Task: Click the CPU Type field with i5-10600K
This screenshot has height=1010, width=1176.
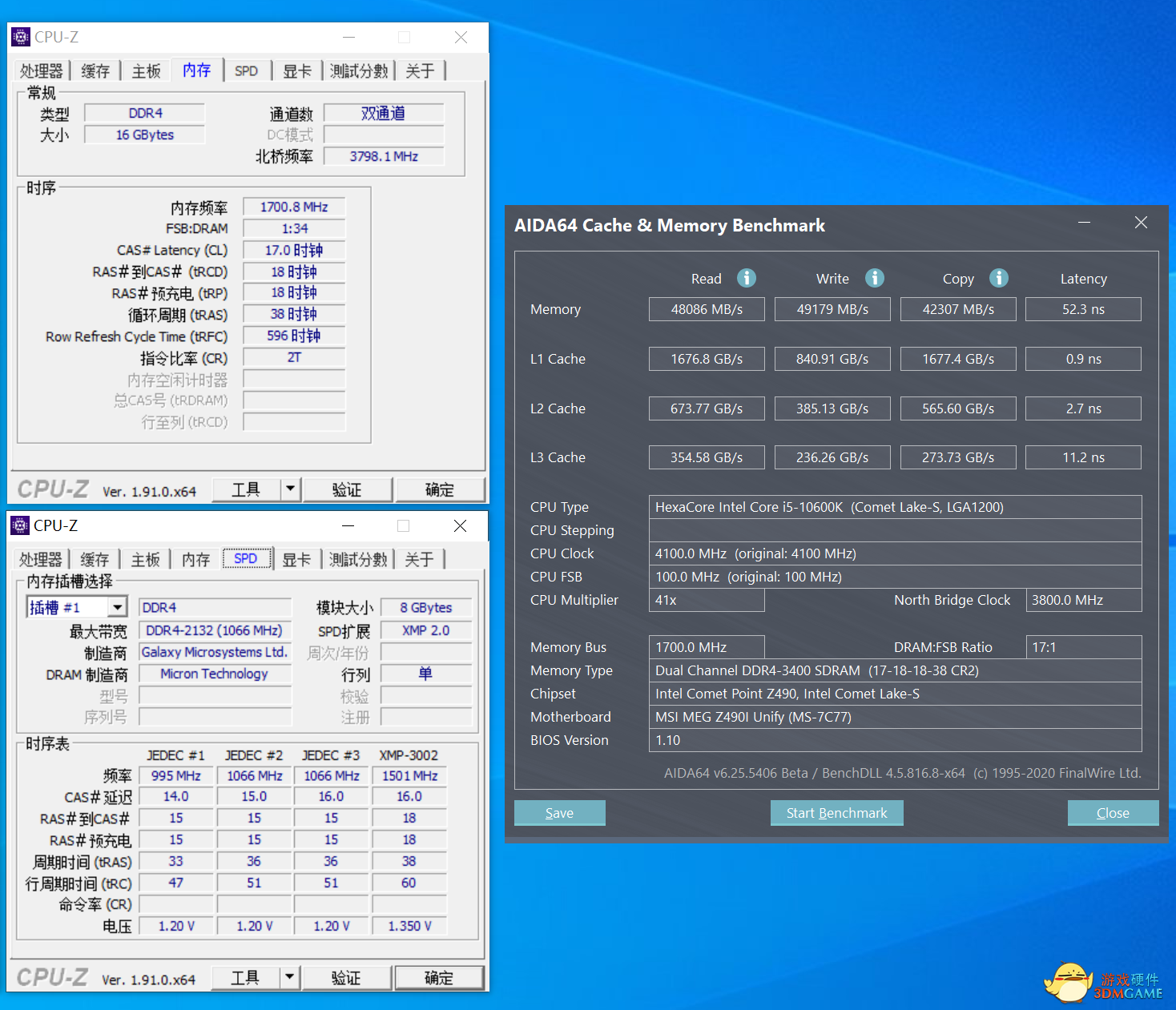Action: coord(896,507)
